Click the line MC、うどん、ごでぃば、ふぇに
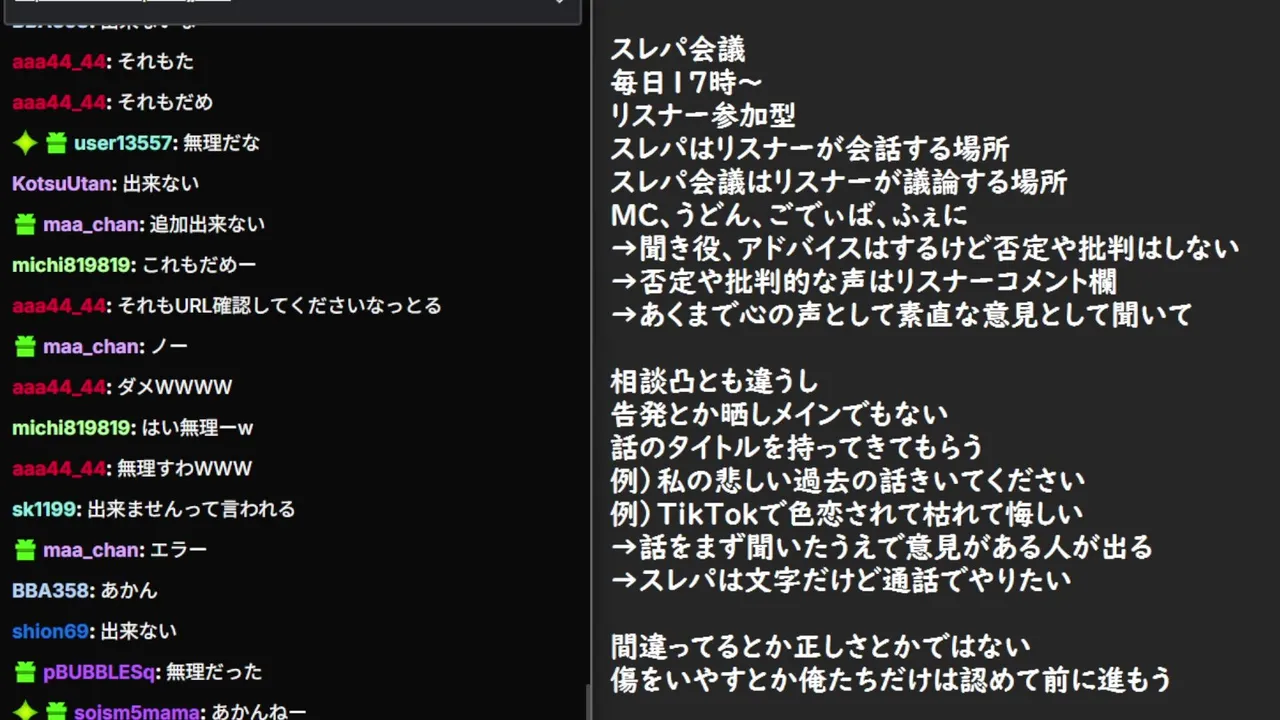This screenshot has width=1280, height=720. tap(789, 215)
